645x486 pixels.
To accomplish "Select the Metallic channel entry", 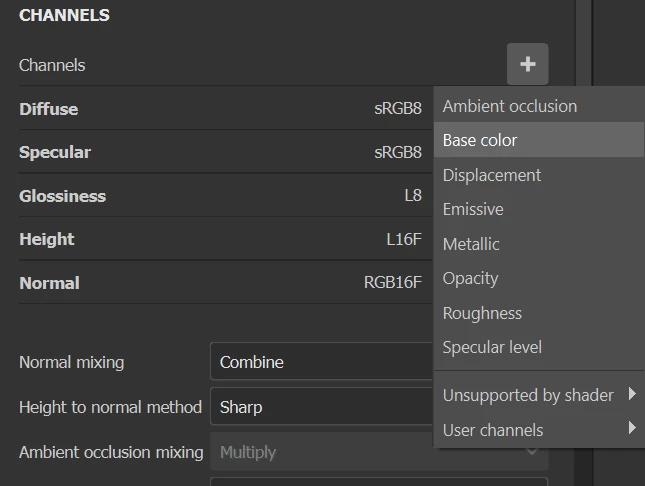I will [x=471, y=244].
